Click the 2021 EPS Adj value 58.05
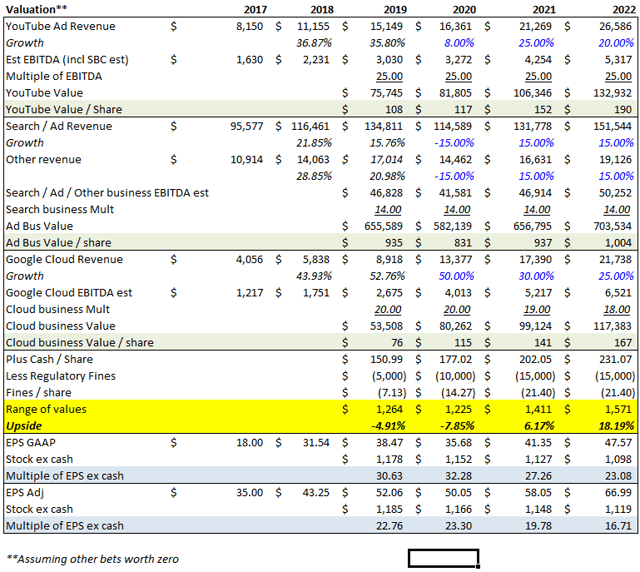640x572 pixels. (x=538, y=493)
